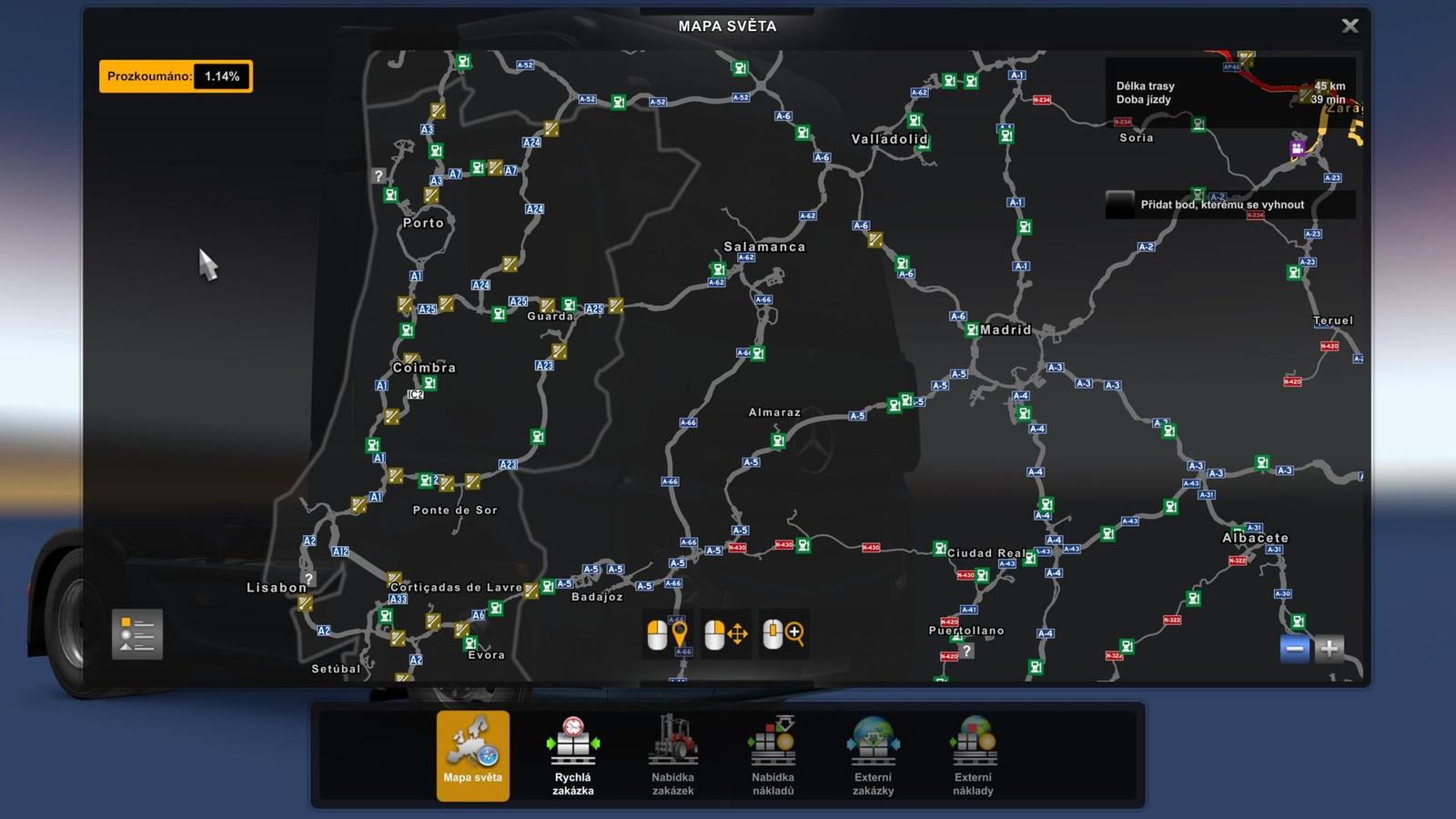The width and height of the screenshot is (1456, 819).
Task: Zoom out the map with minus button
Action: pos(1294,649)
